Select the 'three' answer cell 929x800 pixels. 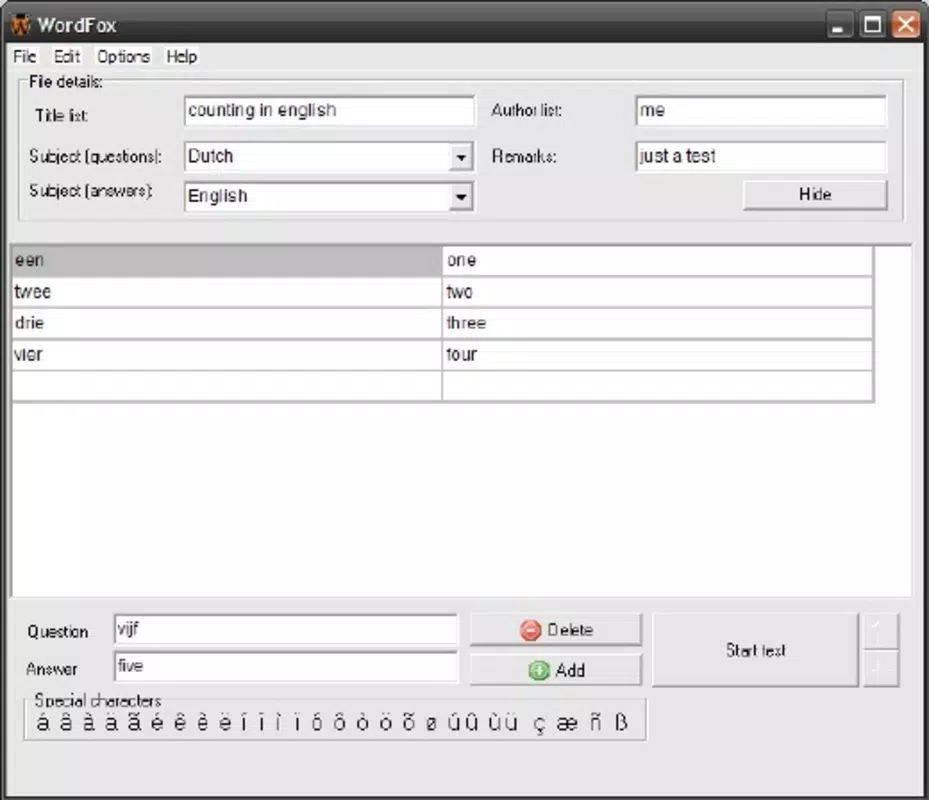658,324
